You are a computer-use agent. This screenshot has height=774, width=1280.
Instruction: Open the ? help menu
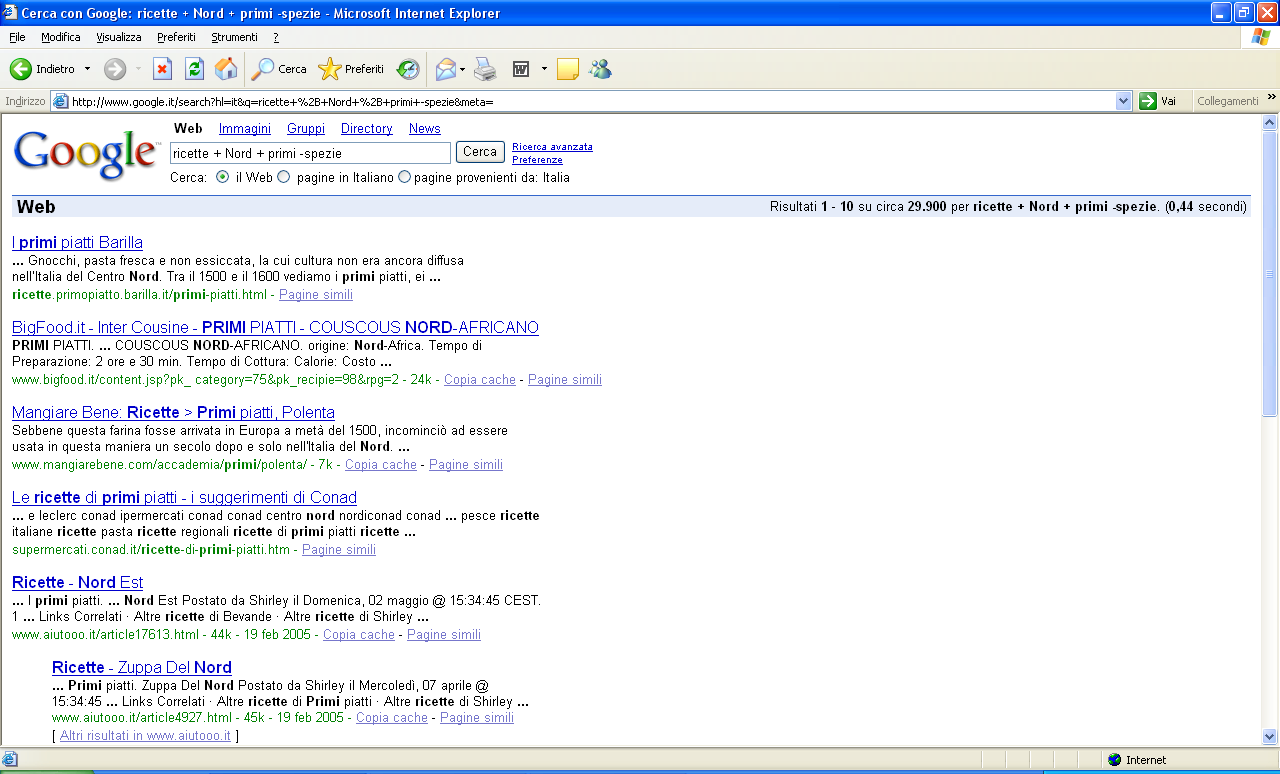(276, 37)
